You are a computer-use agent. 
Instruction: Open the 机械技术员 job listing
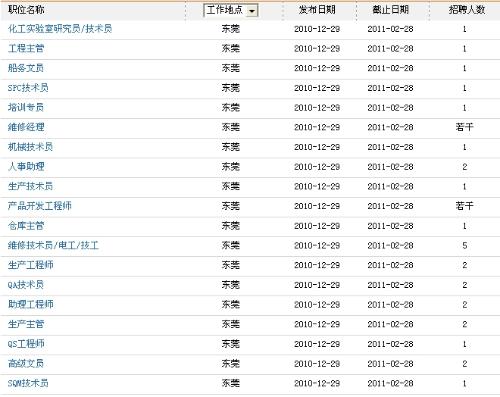[x=30, y=147]
